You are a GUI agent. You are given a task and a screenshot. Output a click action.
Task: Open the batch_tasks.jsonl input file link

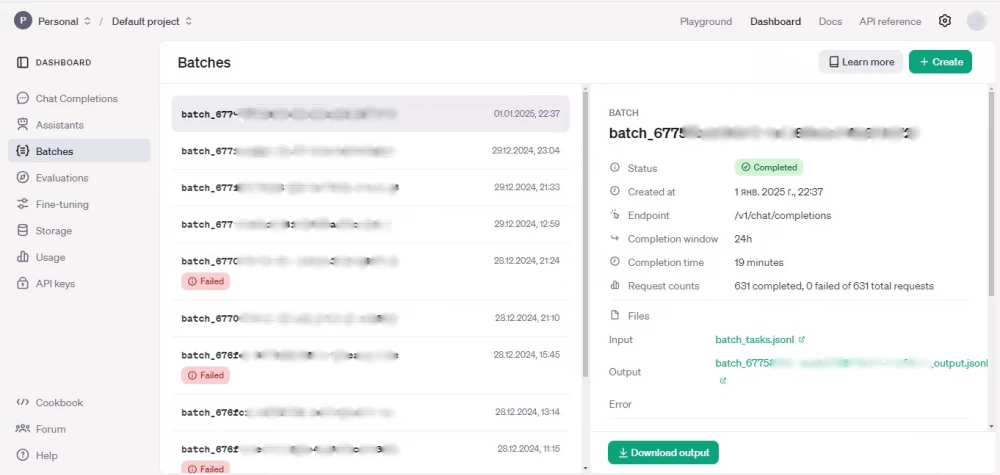pos(755,340)
